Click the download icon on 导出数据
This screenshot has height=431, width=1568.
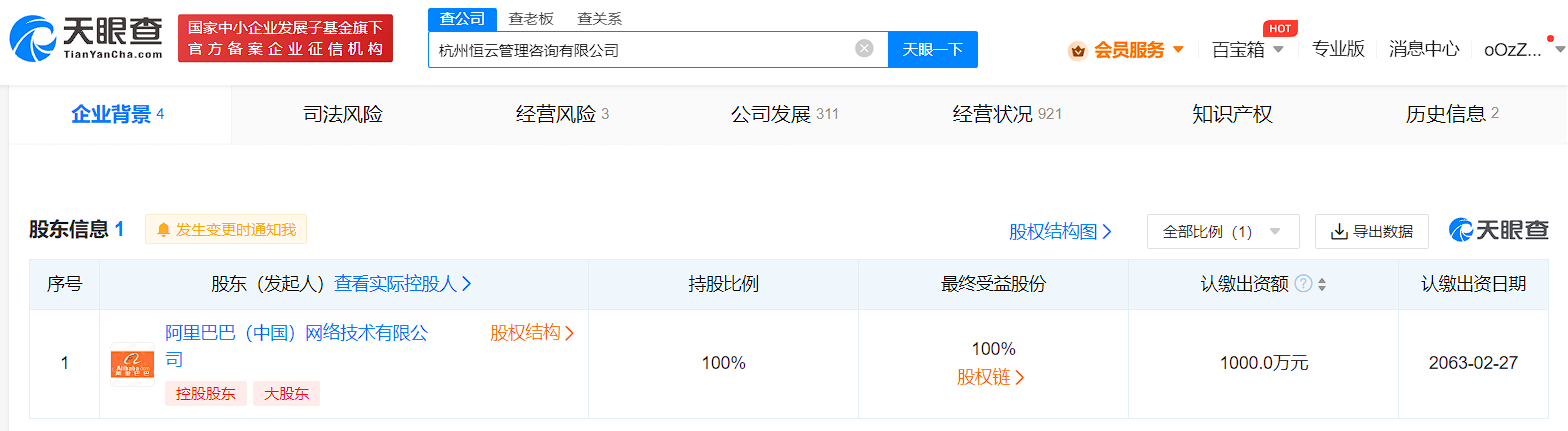click(x=1339, y=232)
